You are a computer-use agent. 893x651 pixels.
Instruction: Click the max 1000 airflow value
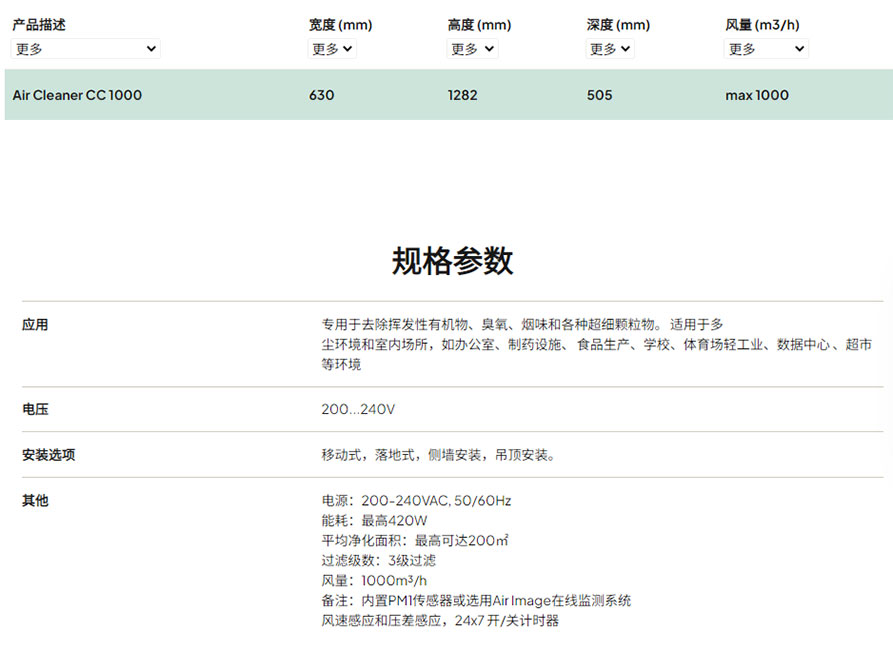pos(757,95)
